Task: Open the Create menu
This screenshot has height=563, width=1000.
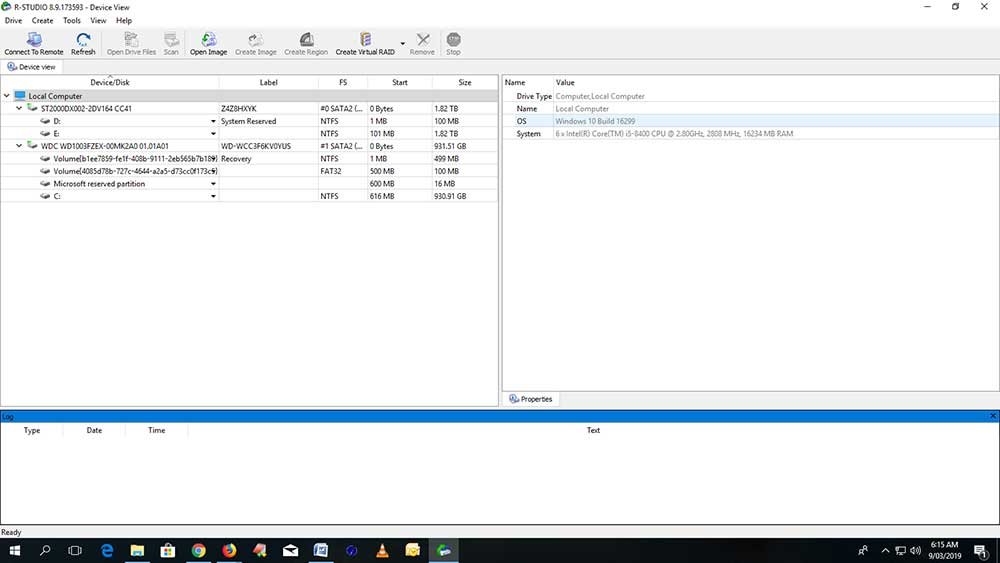Action: pyautogui.click(x=43, y=20)
